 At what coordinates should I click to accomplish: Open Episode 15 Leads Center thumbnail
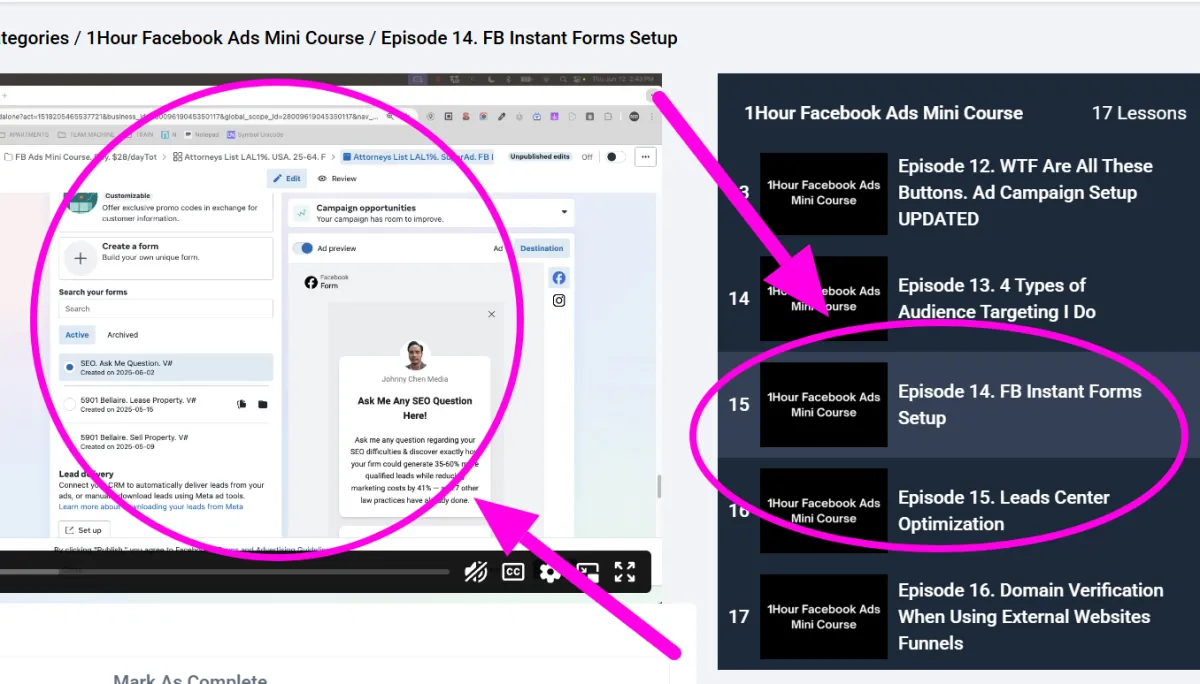(x=824, y=510)
